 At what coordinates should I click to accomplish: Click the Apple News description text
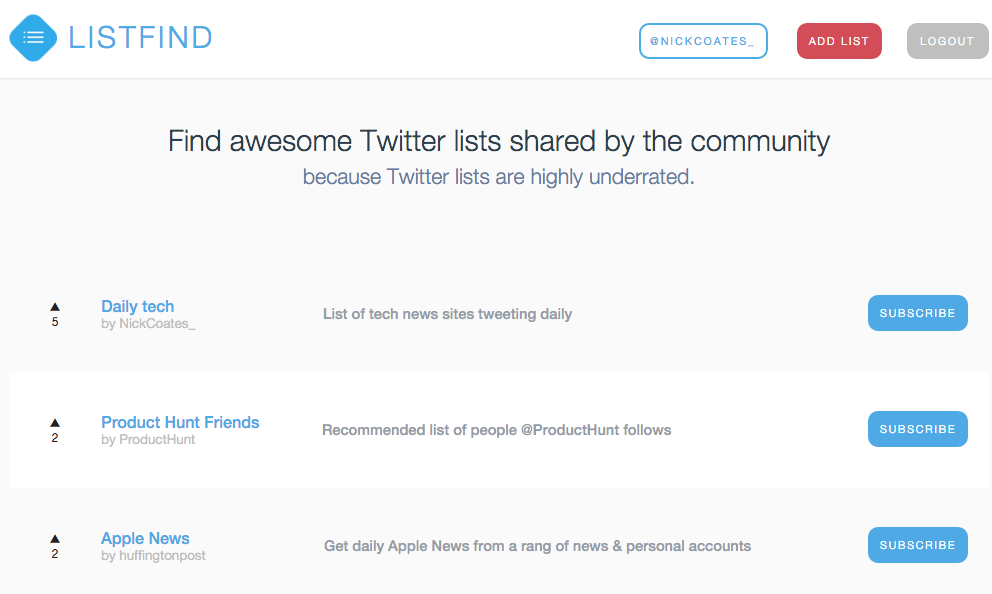coord(537,546)
